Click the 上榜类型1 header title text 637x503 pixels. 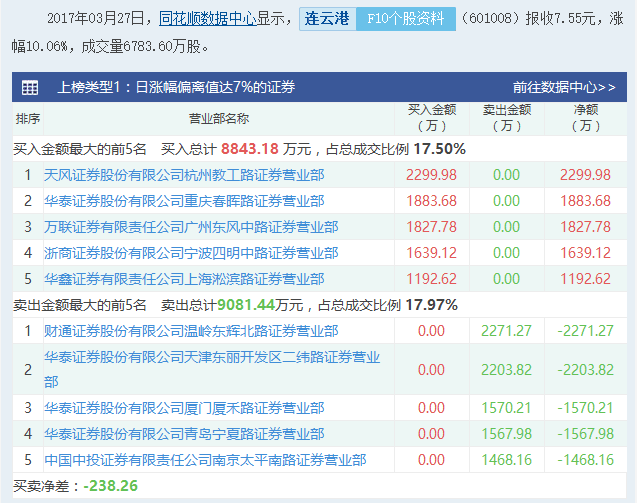[176, 87]
